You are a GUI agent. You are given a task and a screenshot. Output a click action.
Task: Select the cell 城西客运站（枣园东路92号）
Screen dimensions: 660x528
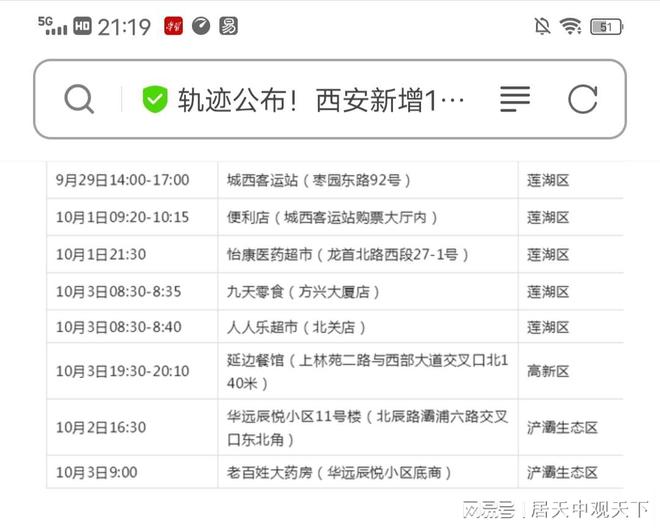[x=368, y=180]
